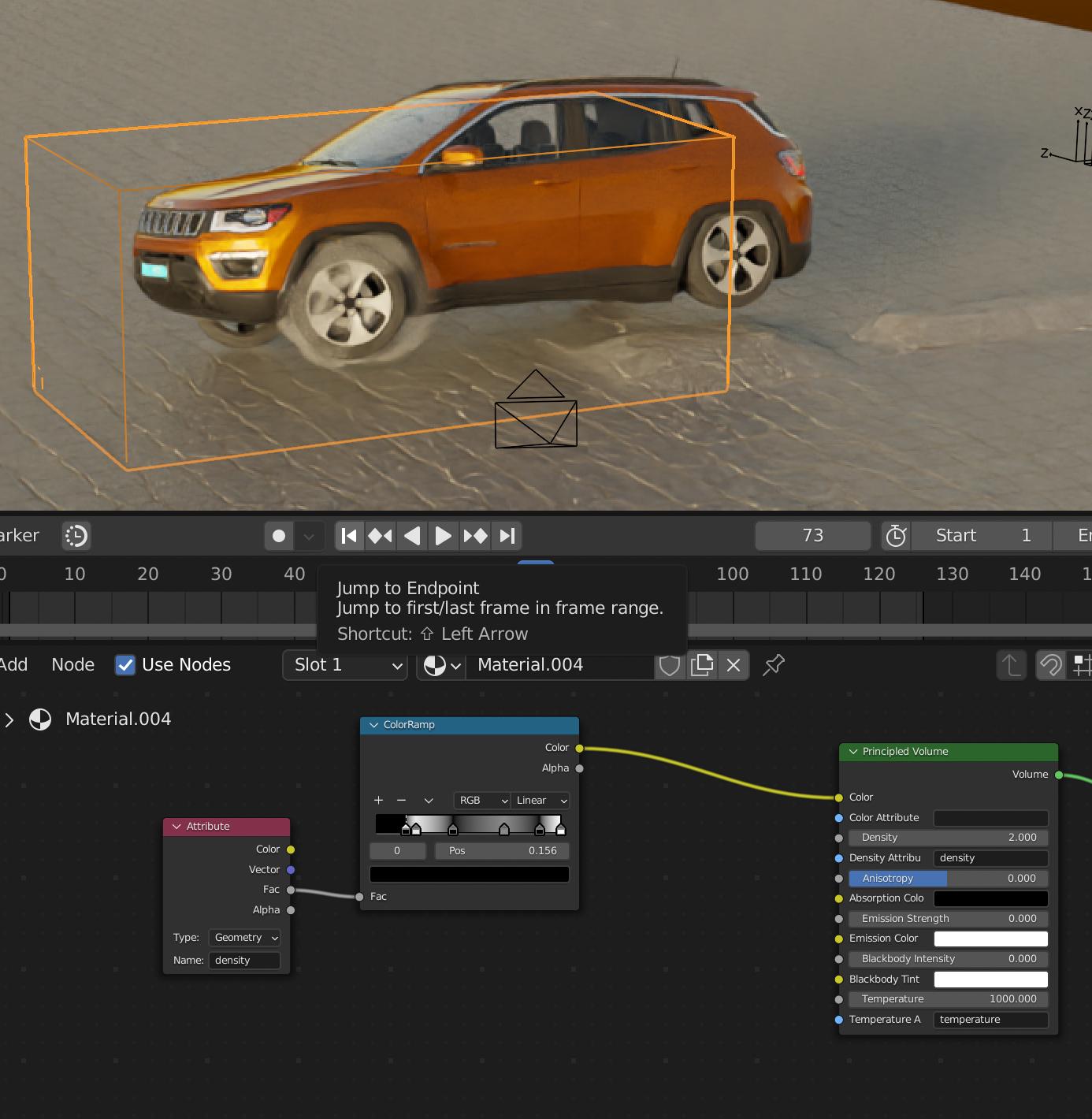
Task: Toggle auto keying record button
Action: tap(279, 536)
